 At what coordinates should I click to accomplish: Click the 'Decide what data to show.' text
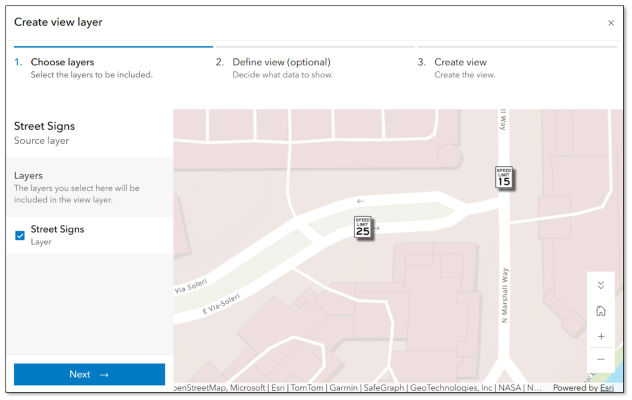(x=283, y=75)
